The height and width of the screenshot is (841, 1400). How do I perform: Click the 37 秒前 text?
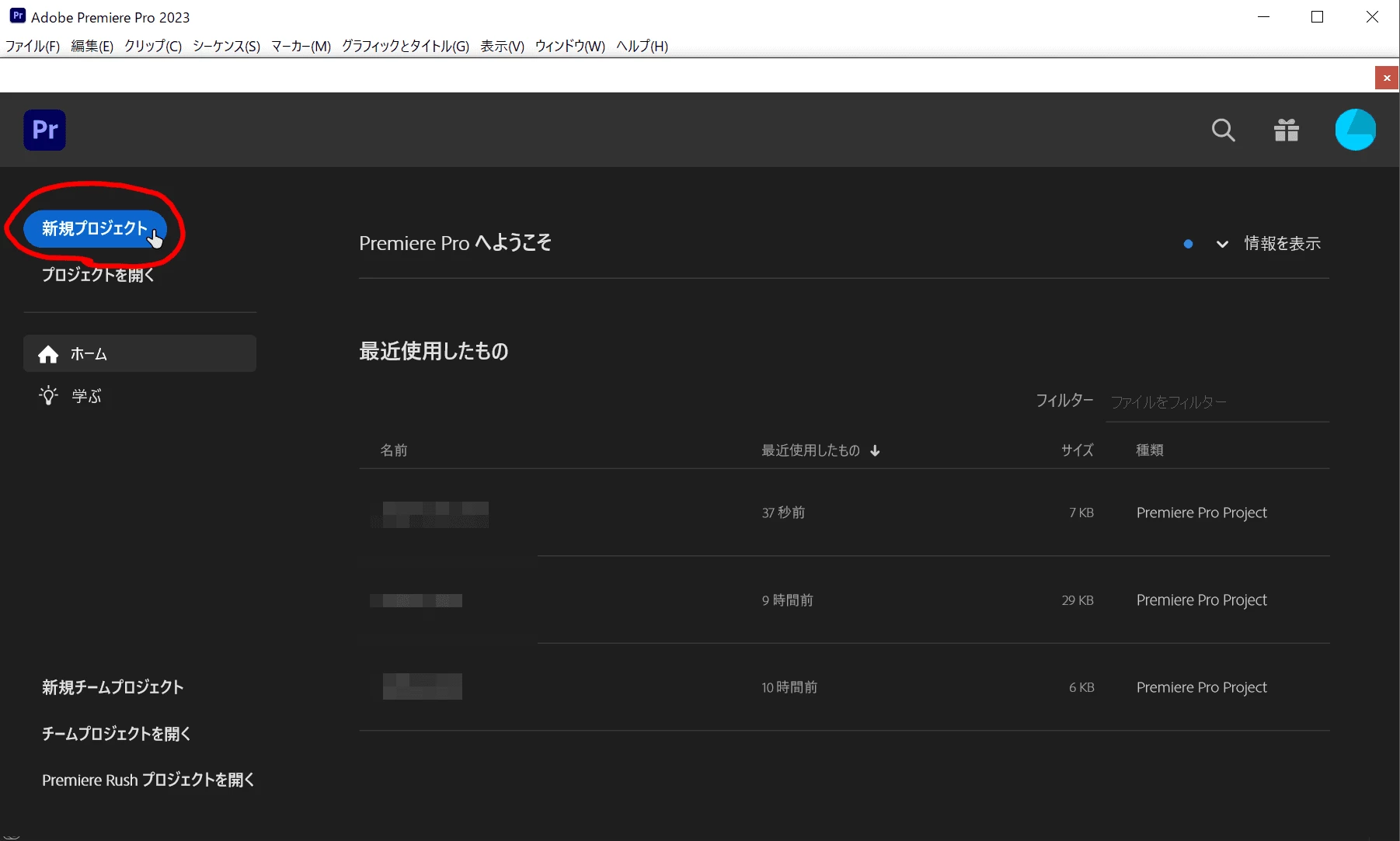[783, 513]
